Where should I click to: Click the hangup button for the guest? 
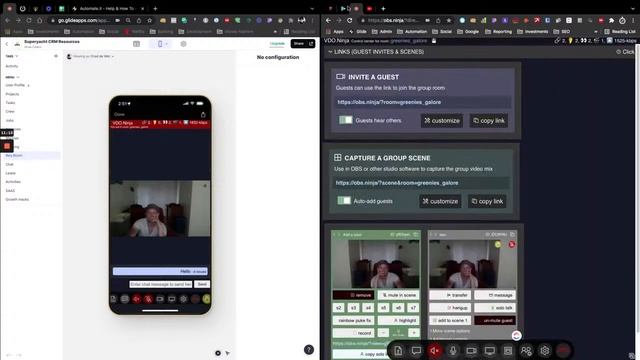450,308
